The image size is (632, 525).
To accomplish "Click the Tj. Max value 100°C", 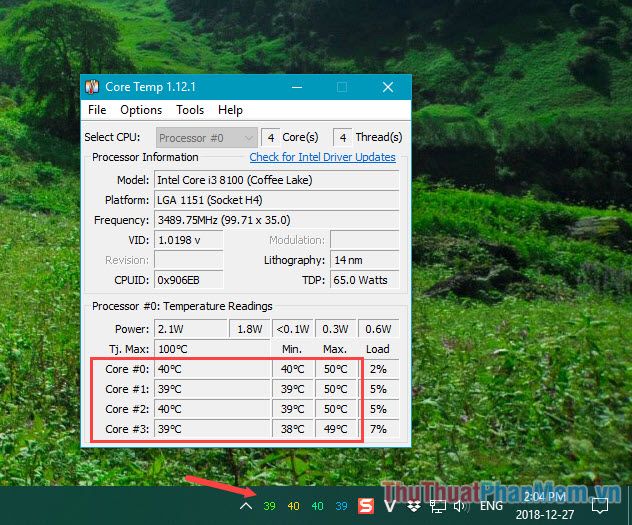I will point(212,349).
